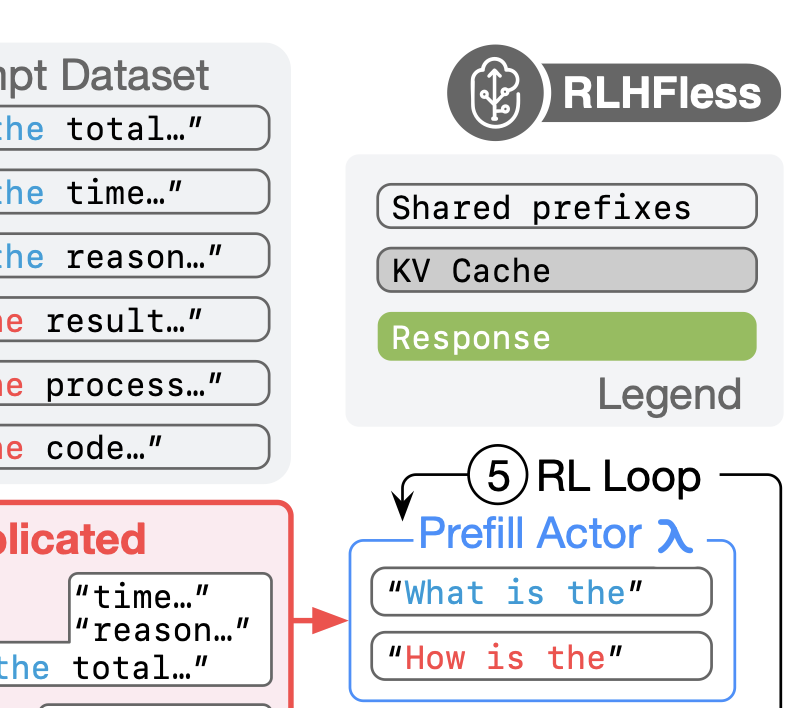Image resolution: width=804 pixels, height=708 pixels.
Task: Click the Legend caption text
Action: [x=669, y=395]
